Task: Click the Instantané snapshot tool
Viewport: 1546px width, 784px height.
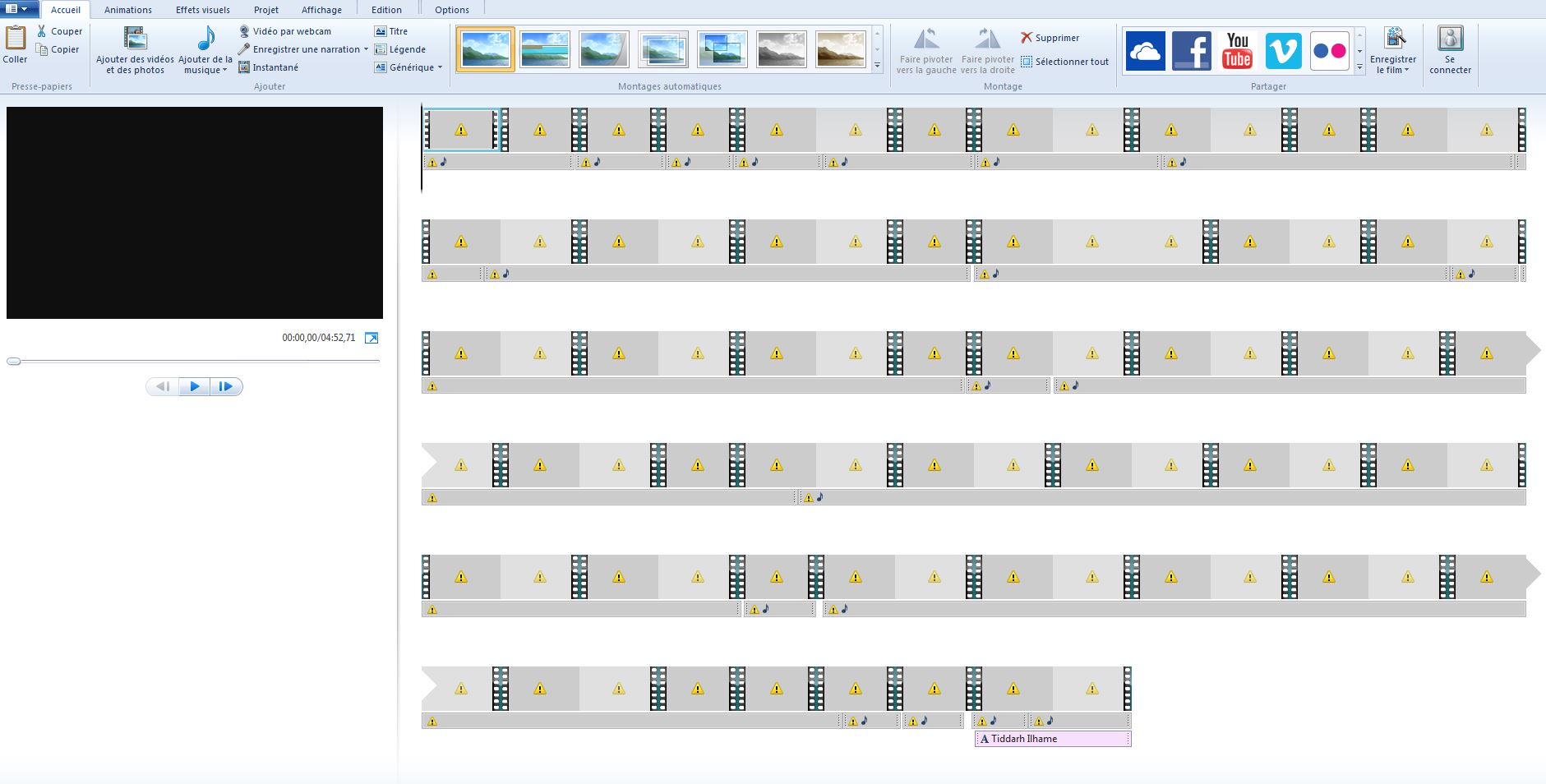Action: pyautogui.click(x=268, y=67)
